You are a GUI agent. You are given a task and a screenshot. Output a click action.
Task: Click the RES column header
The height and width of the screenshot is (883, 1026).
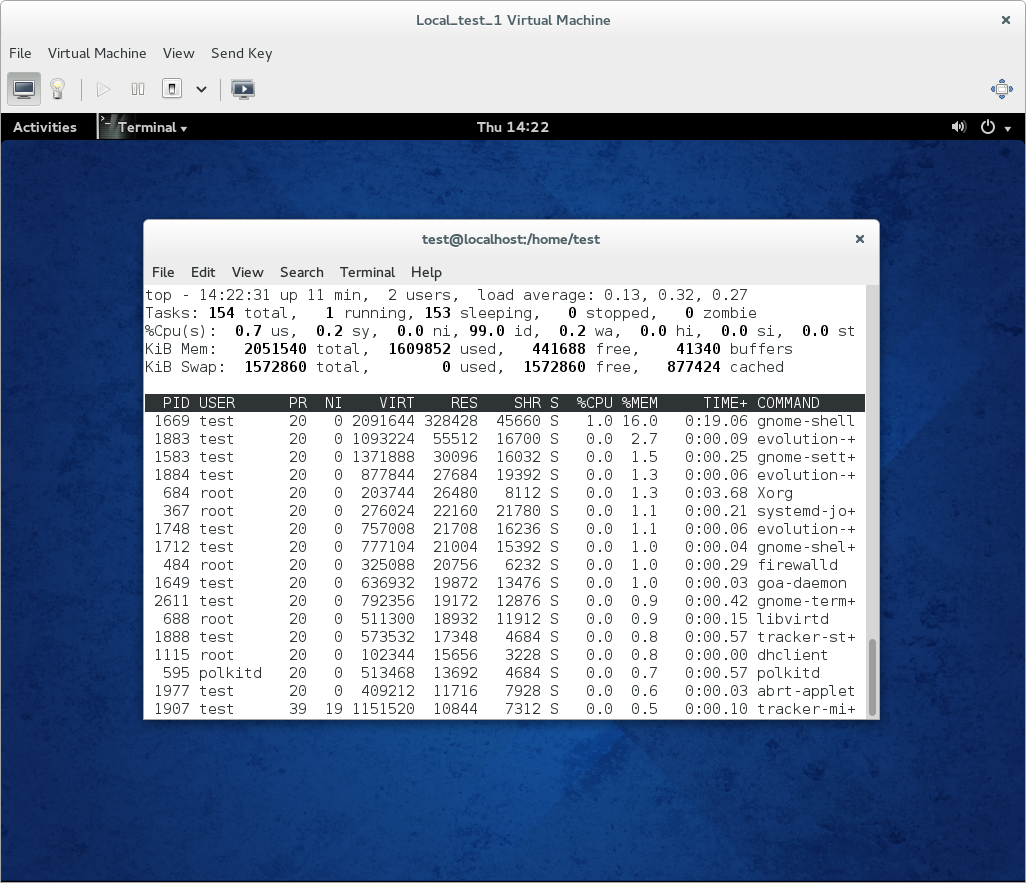(464, 403)
